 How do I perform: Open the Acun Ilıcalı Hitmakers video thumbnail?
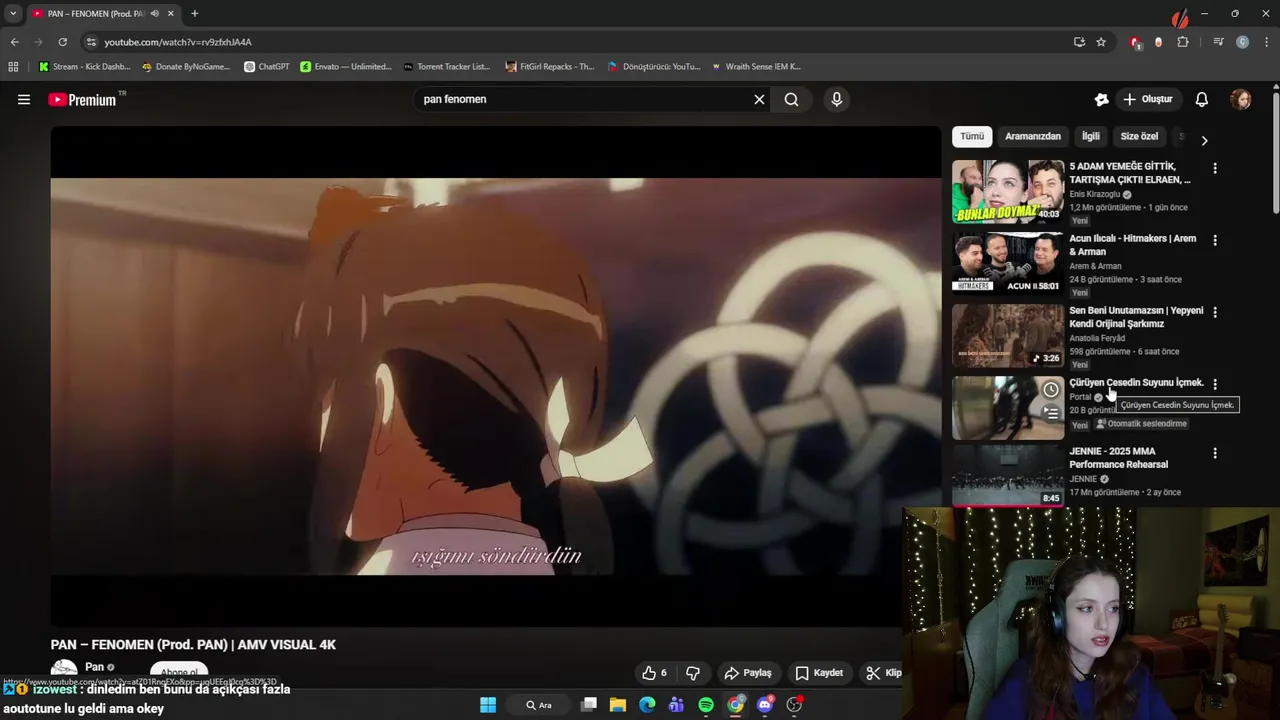(1008, 263)
